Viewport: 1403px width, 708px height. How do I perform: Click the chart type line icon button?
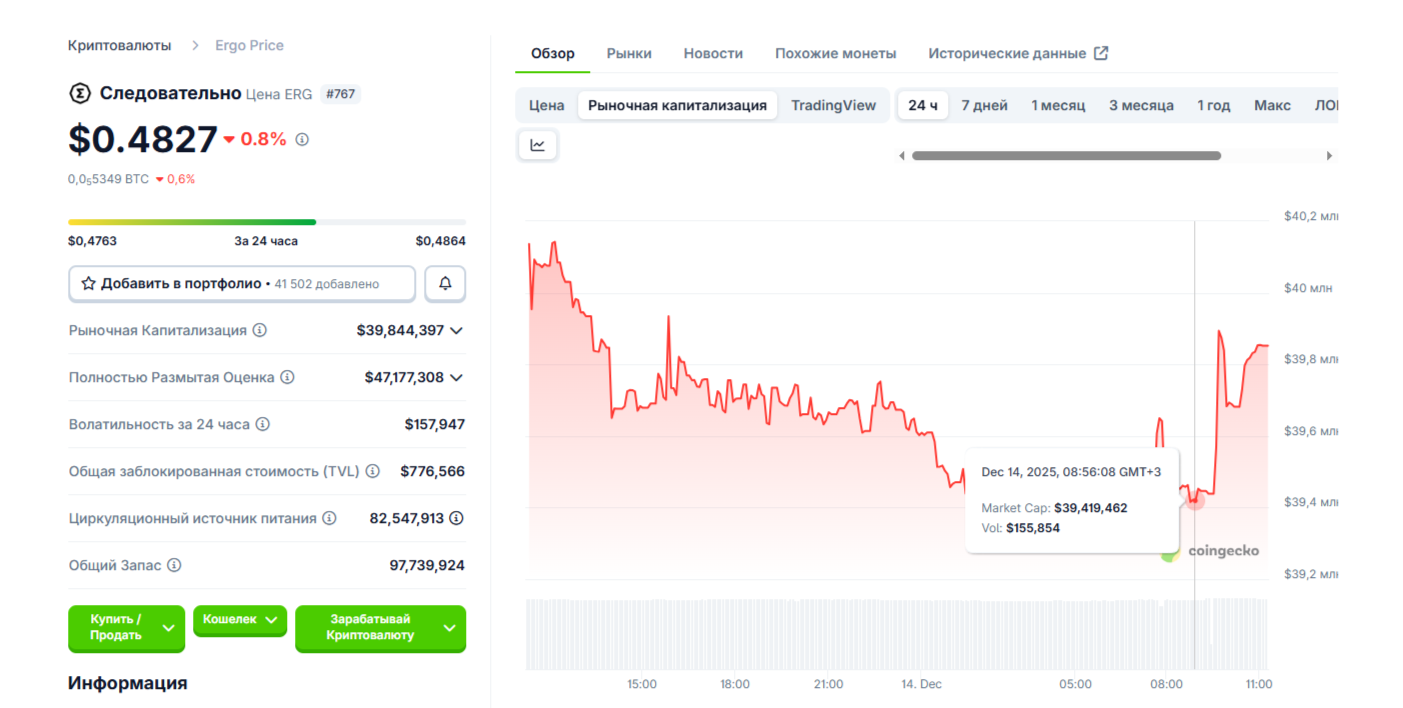click(x=537, y=145)
